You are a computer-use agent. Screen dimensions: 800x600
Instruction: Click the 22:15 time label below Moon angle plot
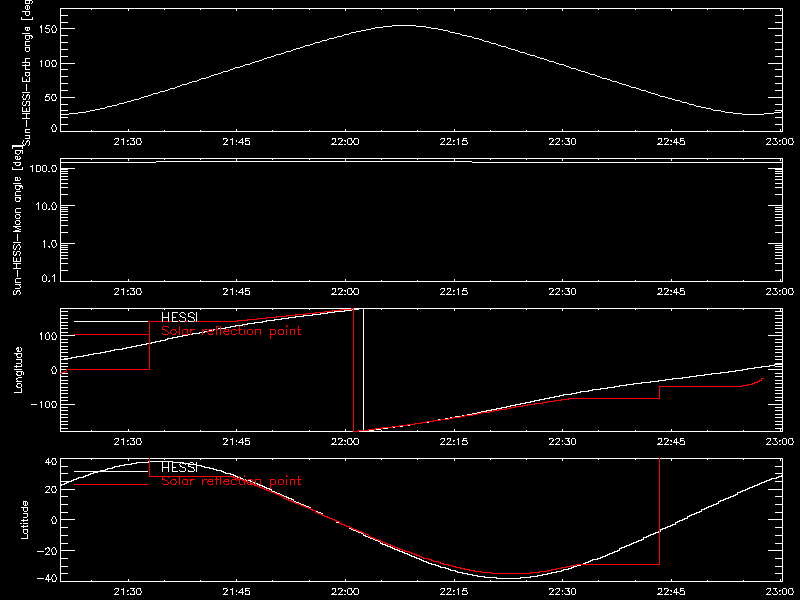(454, 292)
